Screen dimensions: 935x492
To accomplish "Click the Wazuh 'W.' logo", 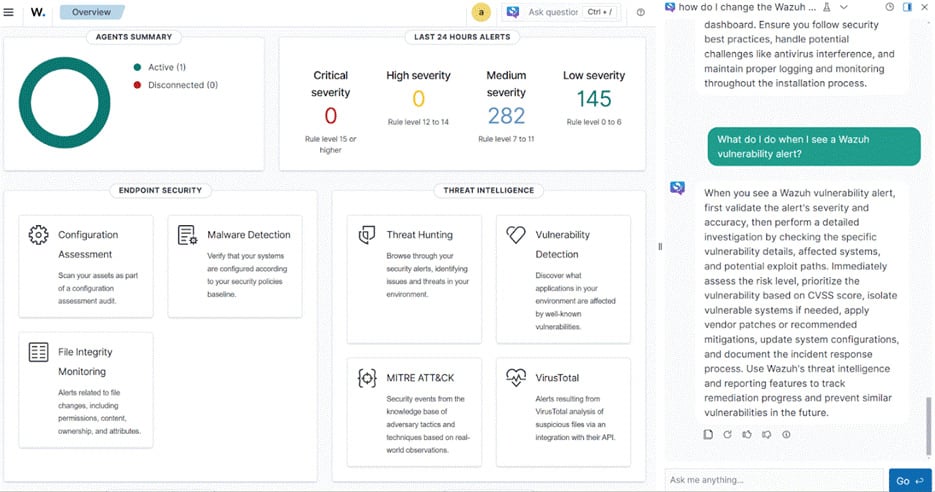I will point(38,13).
